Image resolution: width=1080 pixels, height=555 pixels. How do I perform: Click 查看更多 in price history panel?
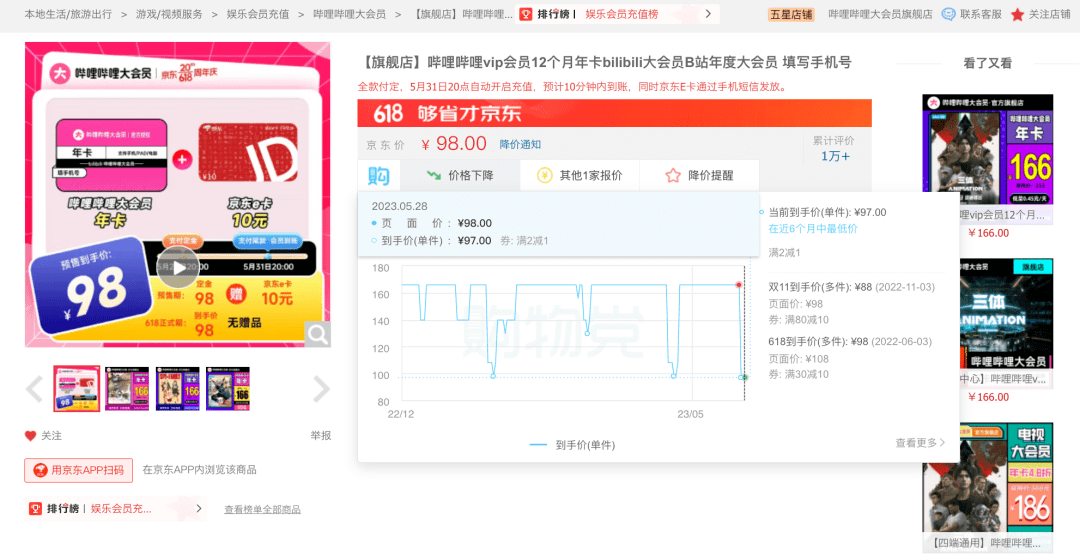[x=920, y=443]
